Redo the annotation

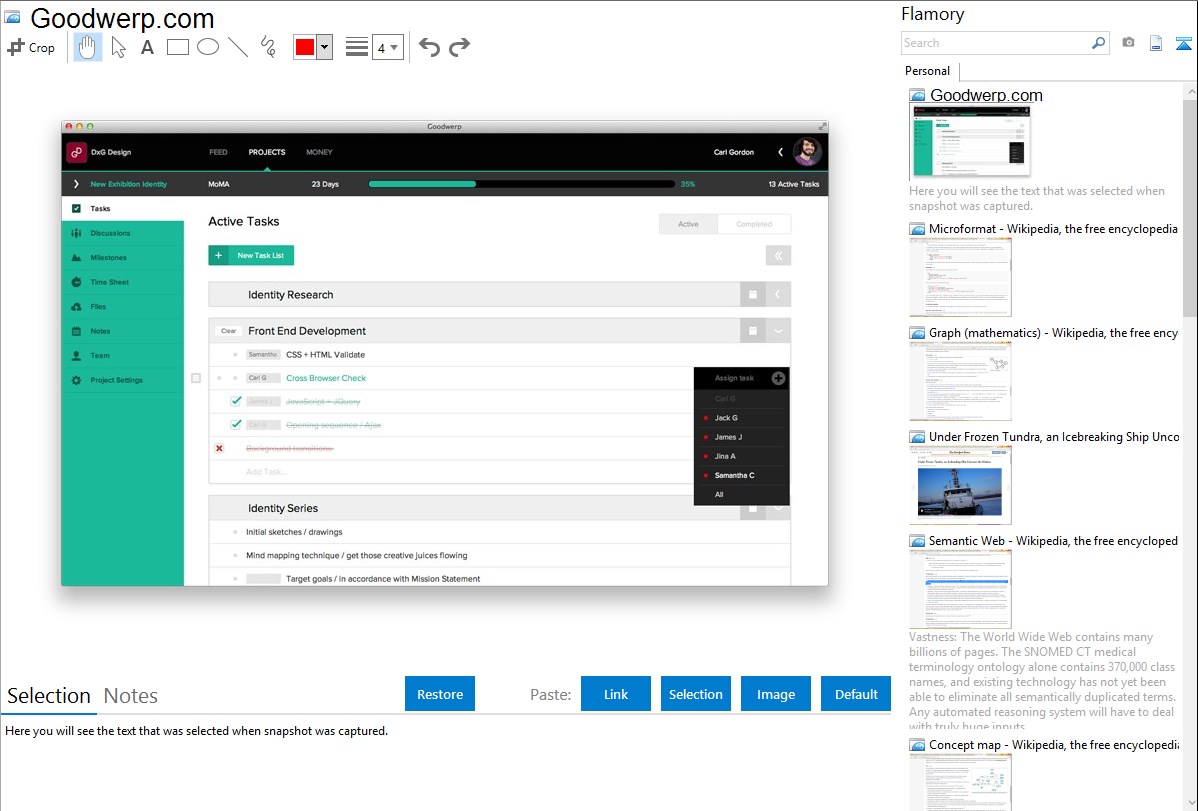[459, 47]
